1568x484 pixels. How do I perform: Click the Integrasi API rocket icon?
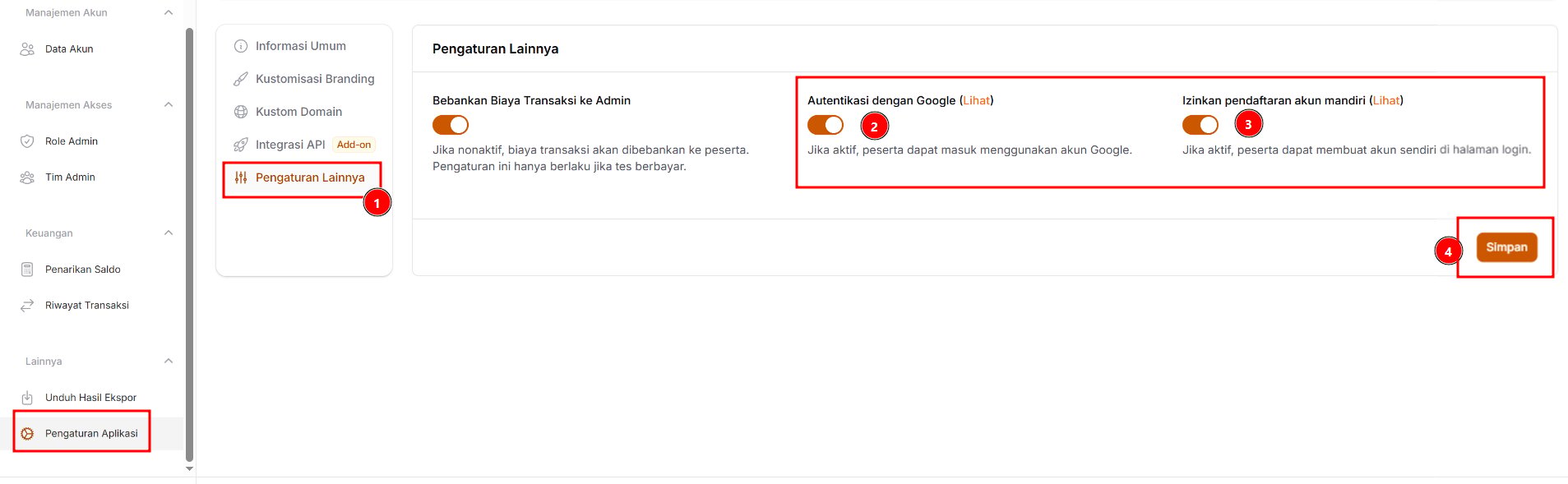[x=241, y=145]
